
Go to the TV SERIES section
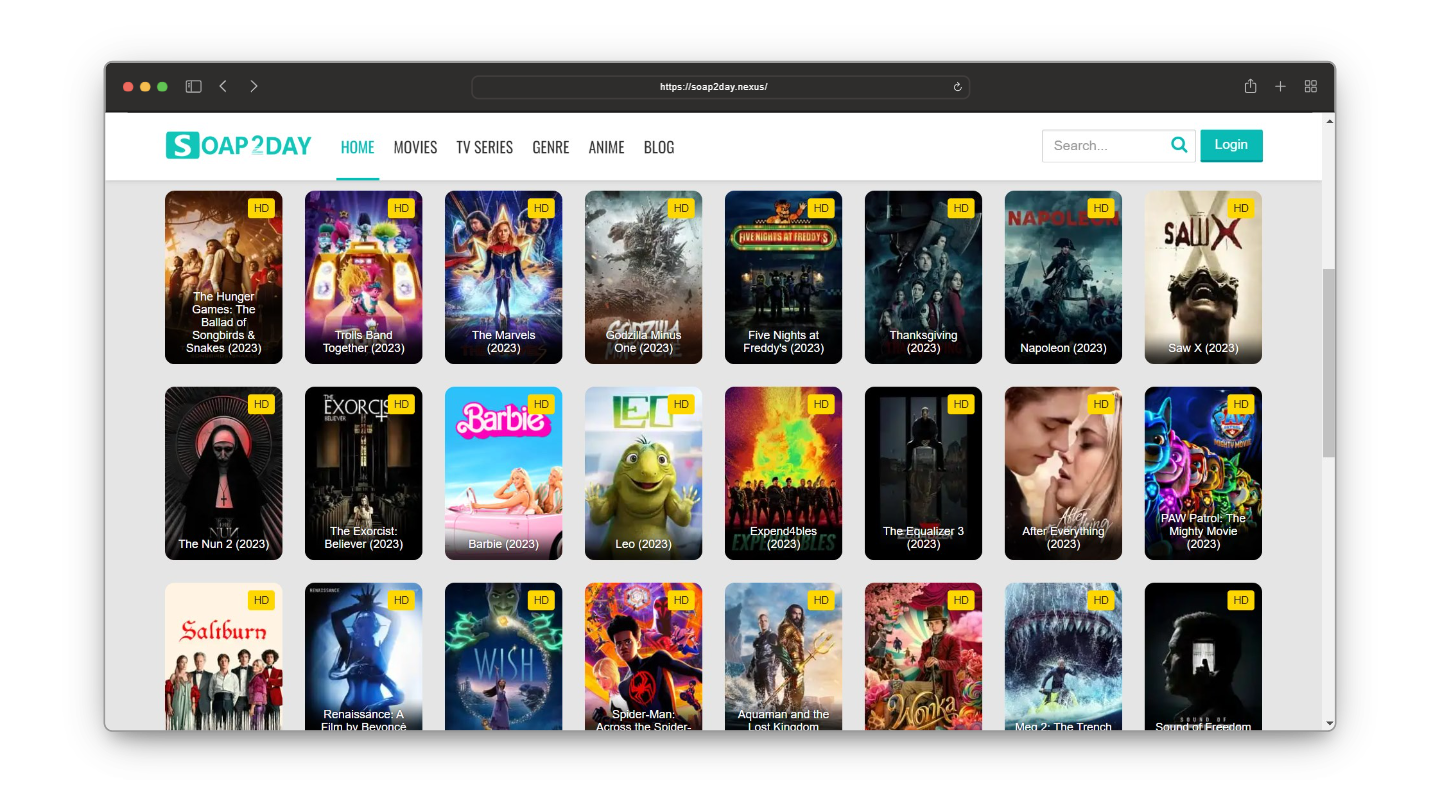[x=485, y=147]
